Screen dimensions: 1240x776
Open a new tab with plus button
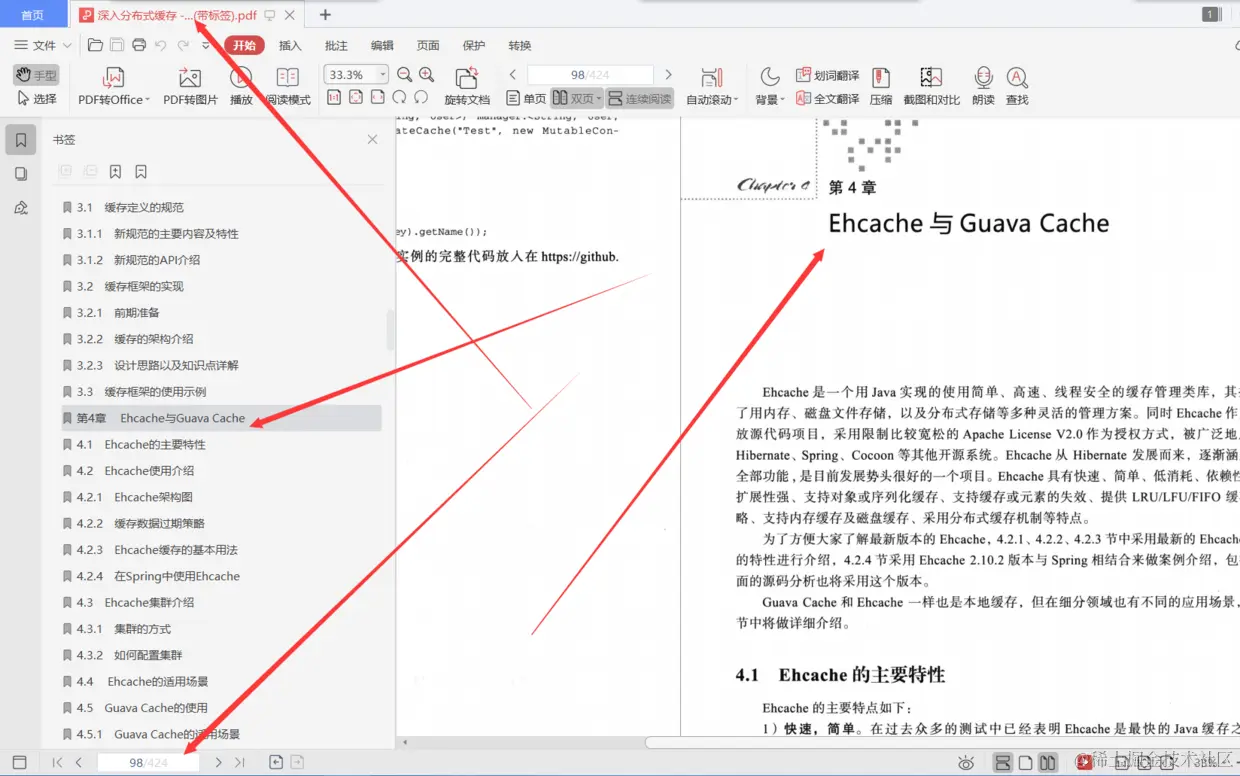(x=325, y=15)
